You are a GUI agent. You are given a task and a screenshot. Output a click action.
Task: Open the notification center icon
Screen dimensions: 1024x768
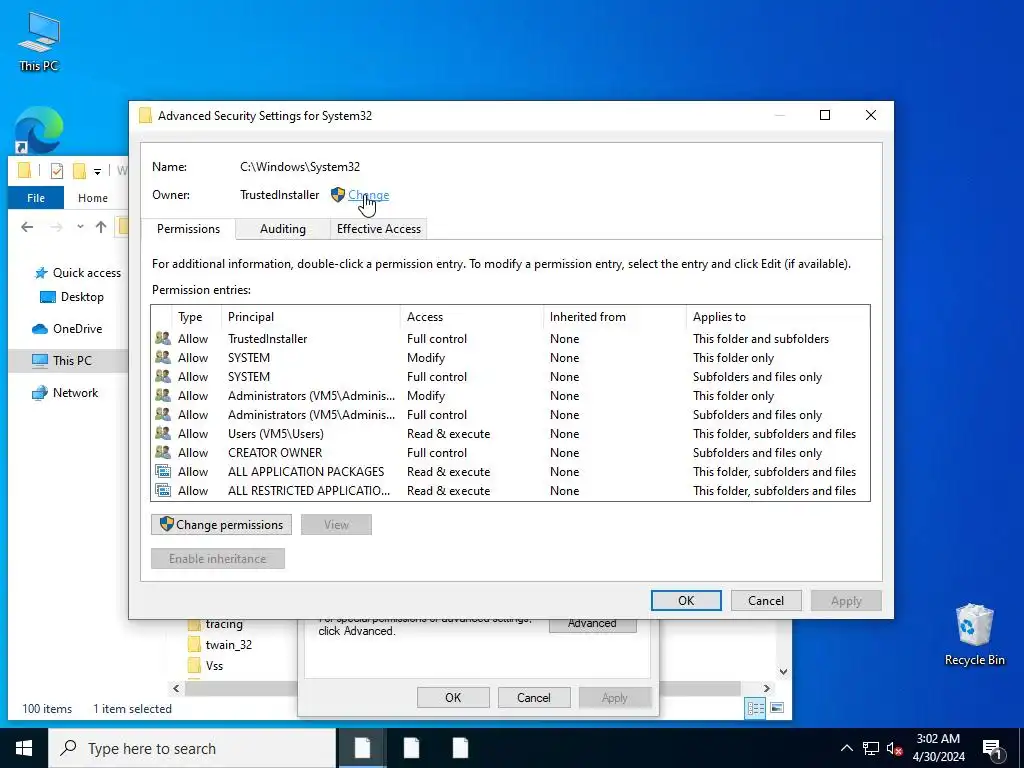(x=992, y=748)
